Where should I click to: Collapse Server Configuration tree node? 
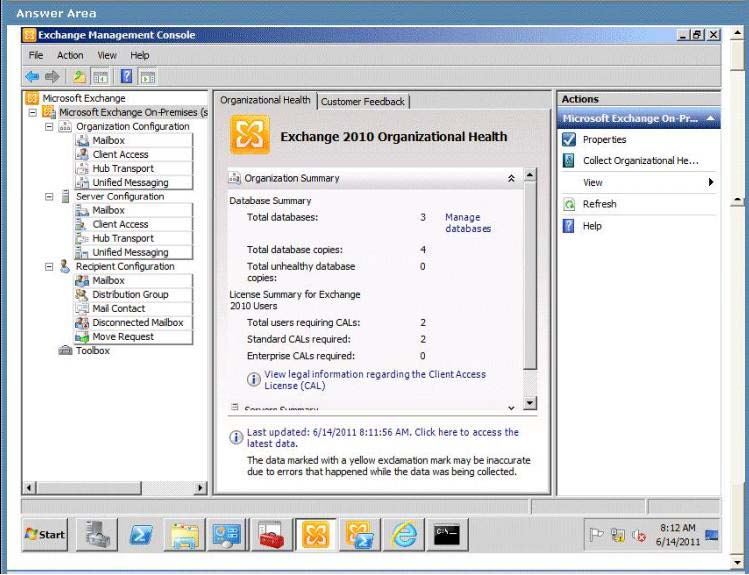pos(49,196)
